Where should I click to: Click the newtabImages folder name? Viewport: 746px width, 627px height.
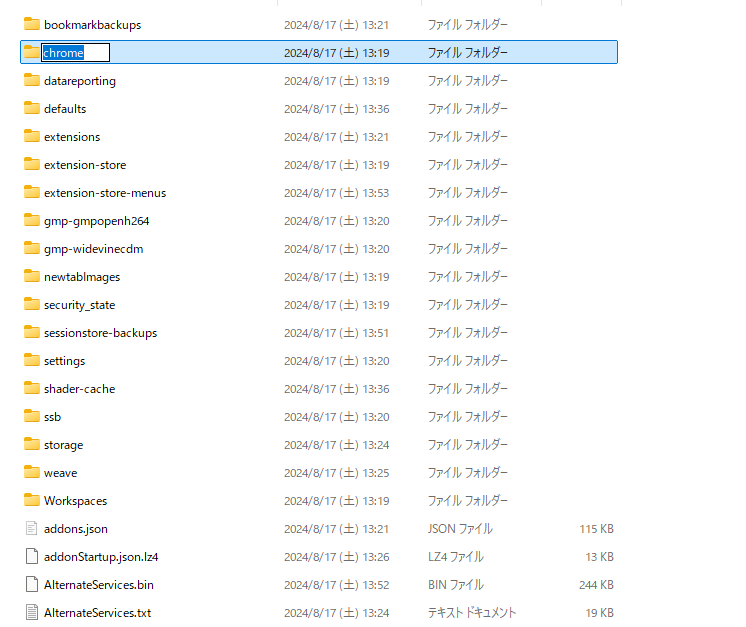[x=82, y=277]
